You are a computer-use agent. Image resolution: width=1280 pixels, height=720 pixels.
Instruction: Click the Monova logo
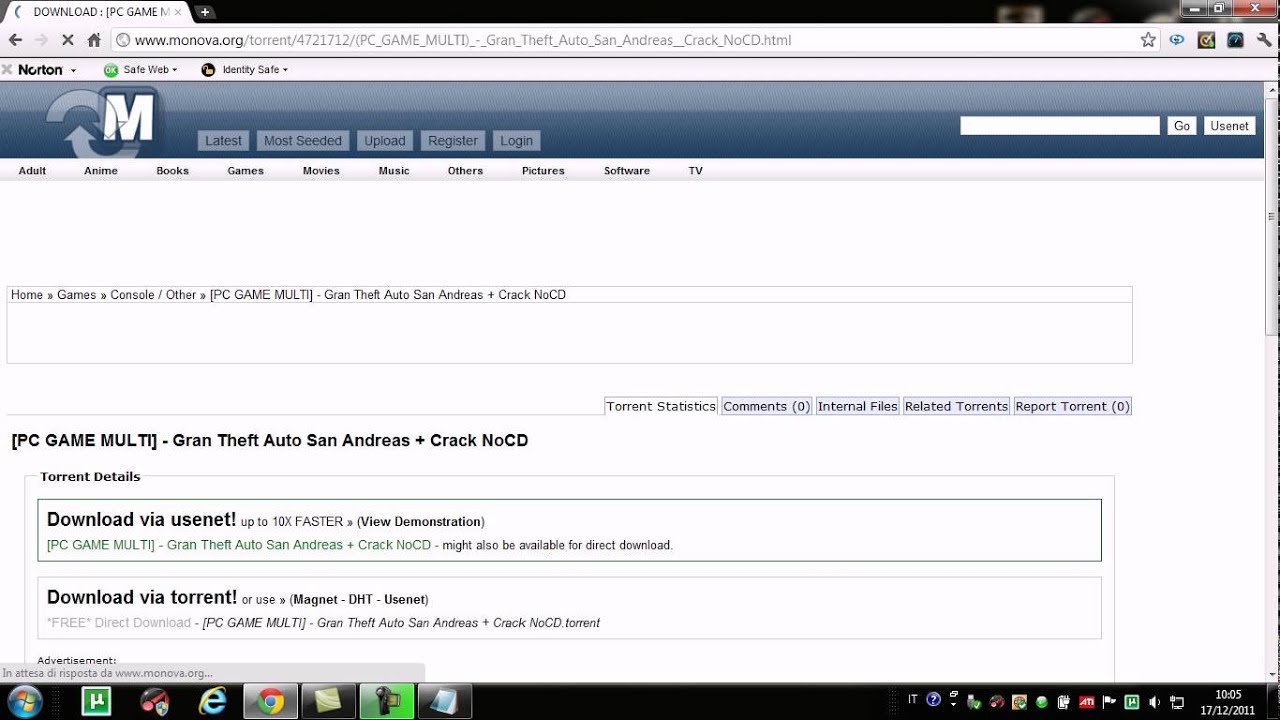point(103,121)
